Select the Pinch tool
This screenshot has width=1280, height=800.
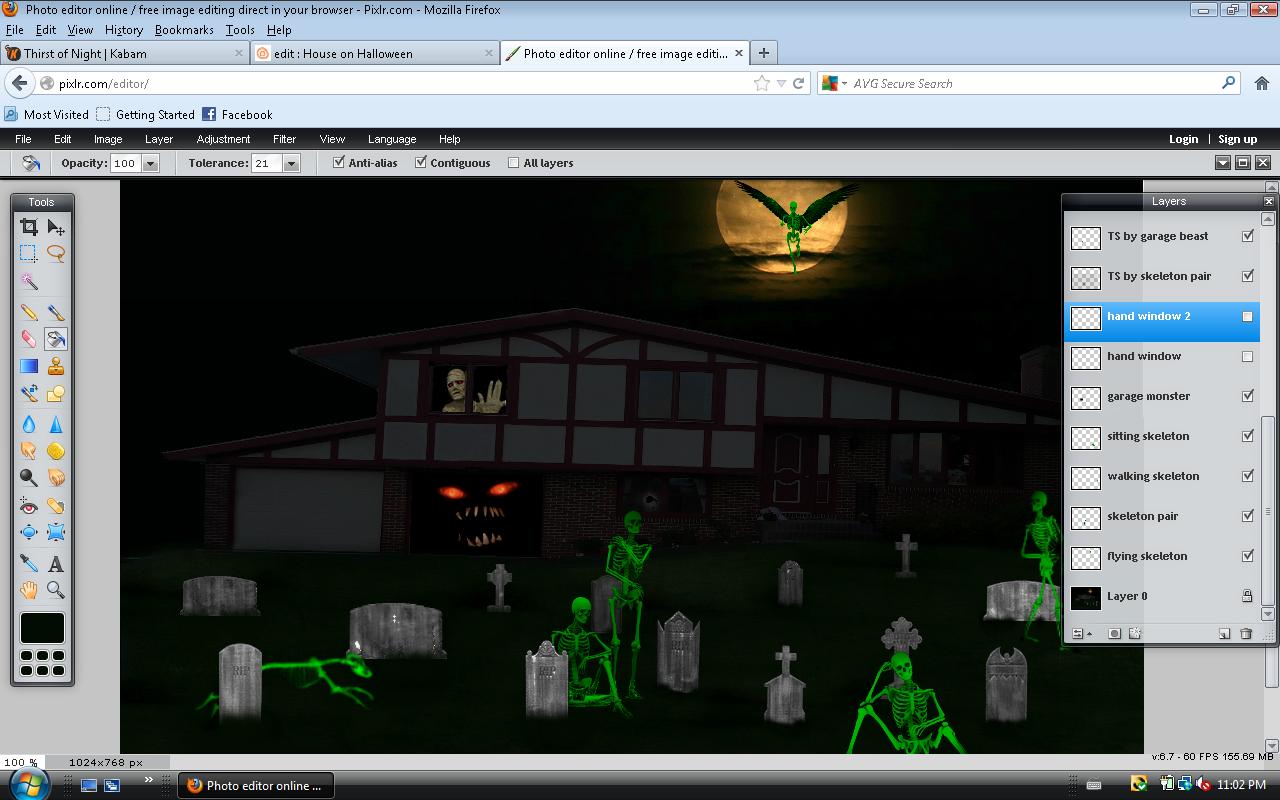tap(56, 533)
